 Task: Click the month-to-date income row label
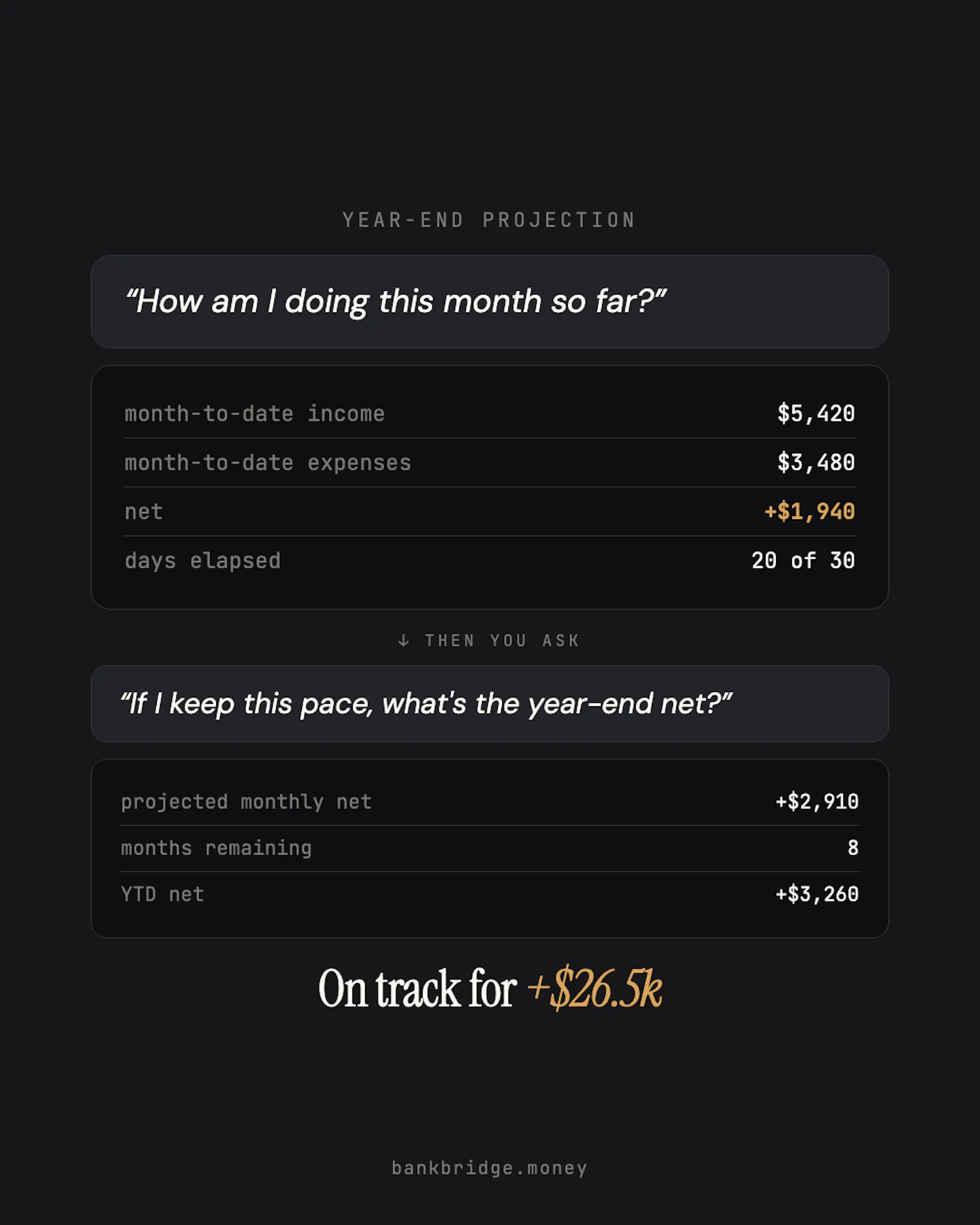pos(255,413)
